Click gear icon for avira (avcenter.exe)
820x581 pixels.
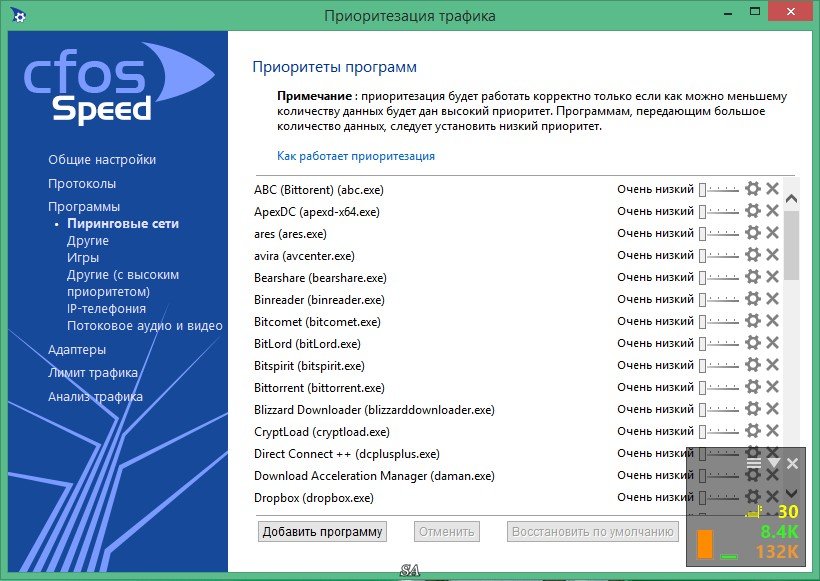(x=753, y=255)
